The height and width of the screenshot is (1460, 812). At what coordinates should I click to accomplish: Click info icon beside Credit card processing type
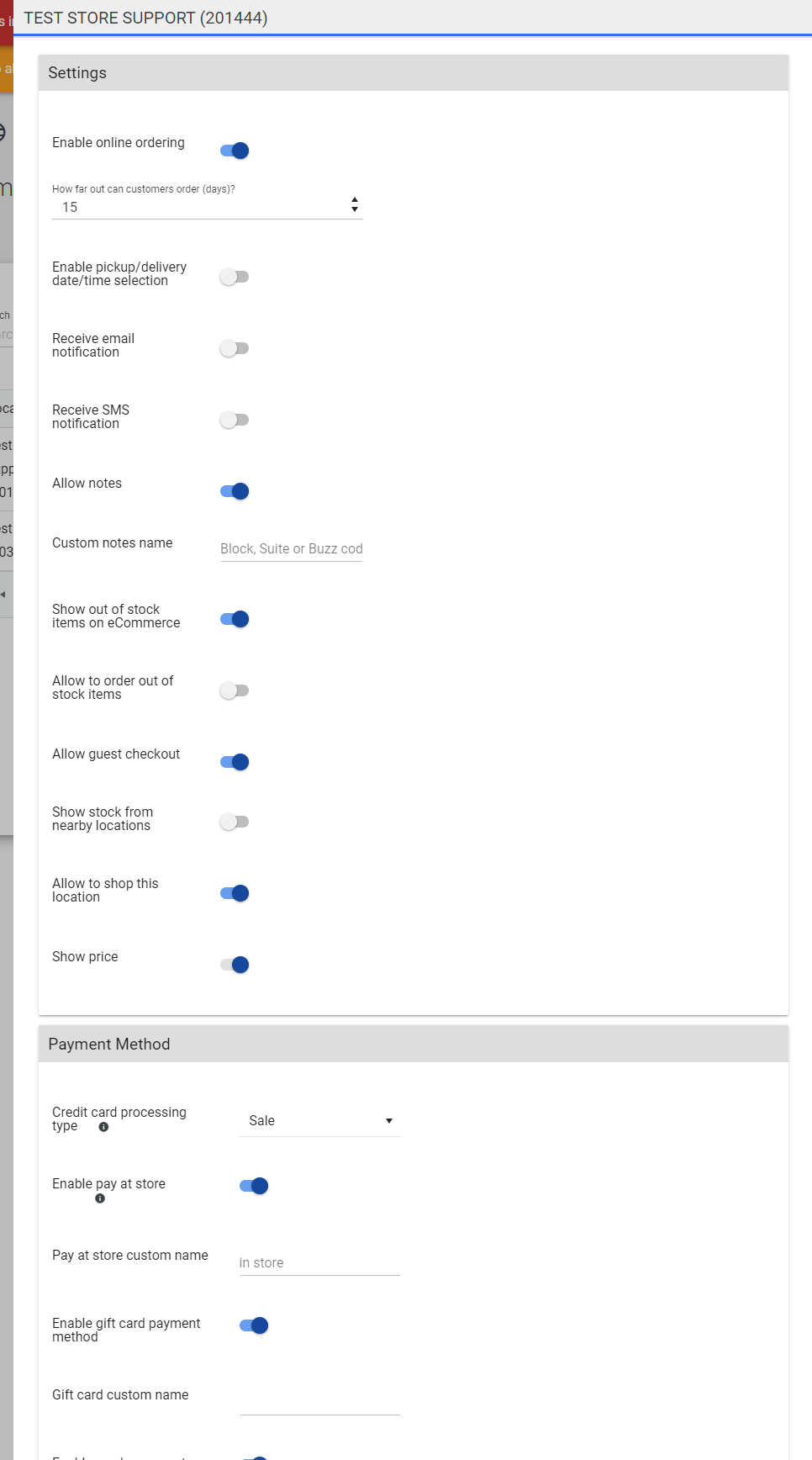click(x=103, y=1127)
